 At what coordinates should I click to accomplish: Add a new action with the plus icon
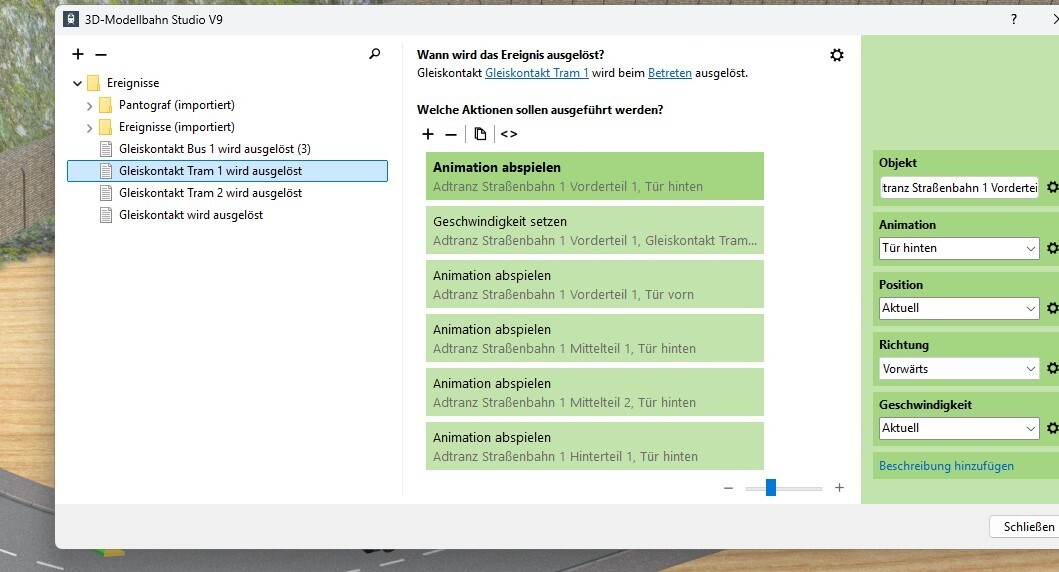click(428, 134)
